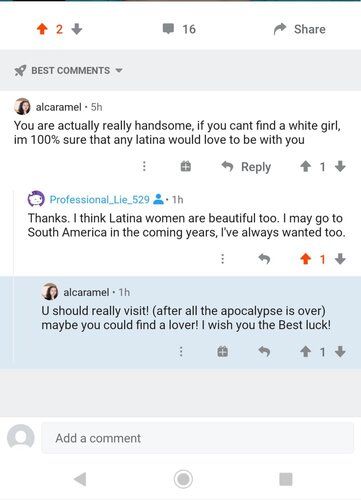Screen dimensions: 361x500
Task: Downvote the highlighted alcaramel 1h reply
Action: pyautogui.click(x=340, y=351)
